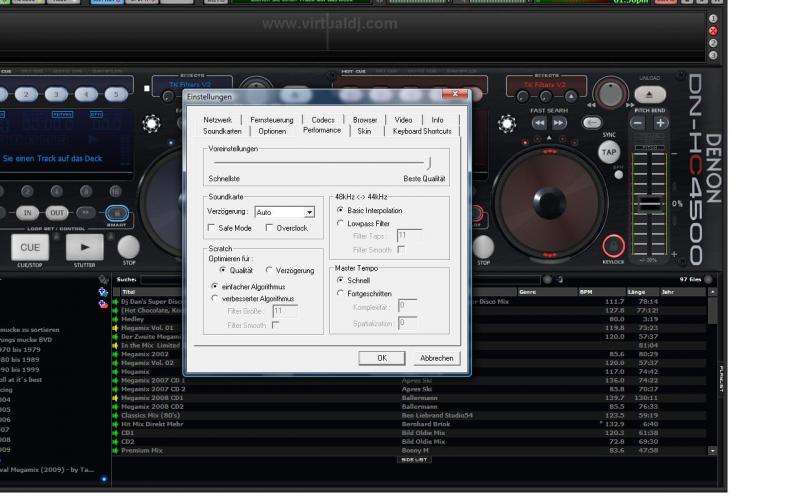The height and width of the screenshot is (500, 800).
Task: Click the large knob beside UNLOAD
Action: pos(610,94)
